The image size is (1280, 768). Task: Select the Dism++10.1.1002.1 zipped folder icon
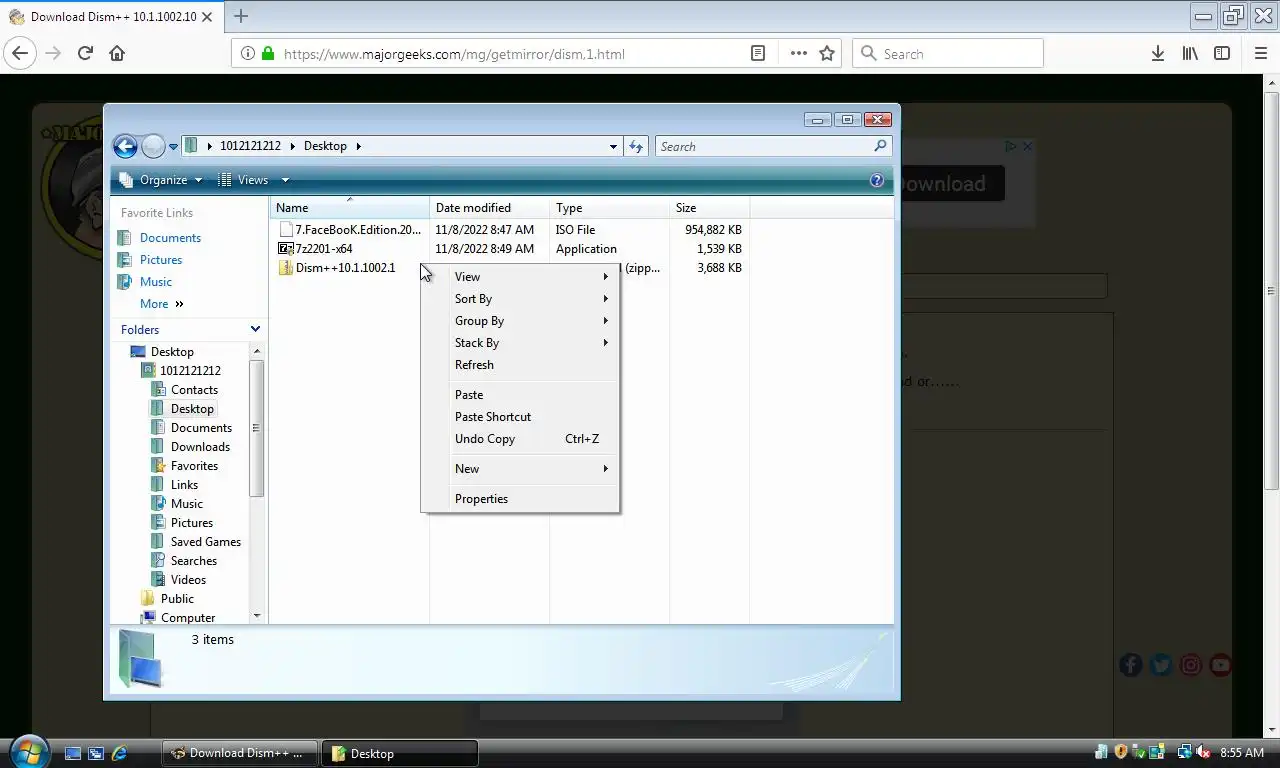click(286, 267)
